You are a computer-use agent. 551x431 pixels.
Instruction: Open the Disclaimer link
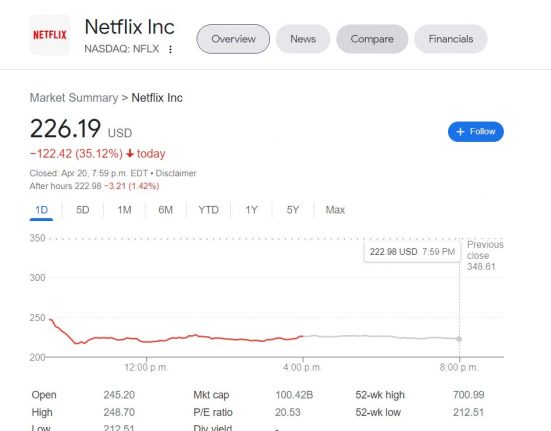pyautogui.click(x=176, y=173)
